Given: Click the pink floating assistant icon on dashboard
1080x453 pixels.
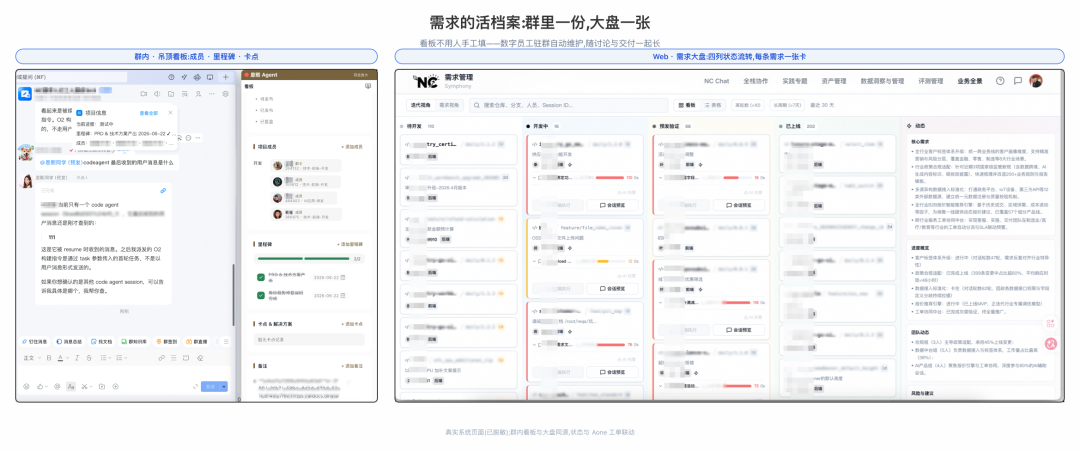Looking at the screenshot, I should pyautogui.click(x=1051, y=343).
